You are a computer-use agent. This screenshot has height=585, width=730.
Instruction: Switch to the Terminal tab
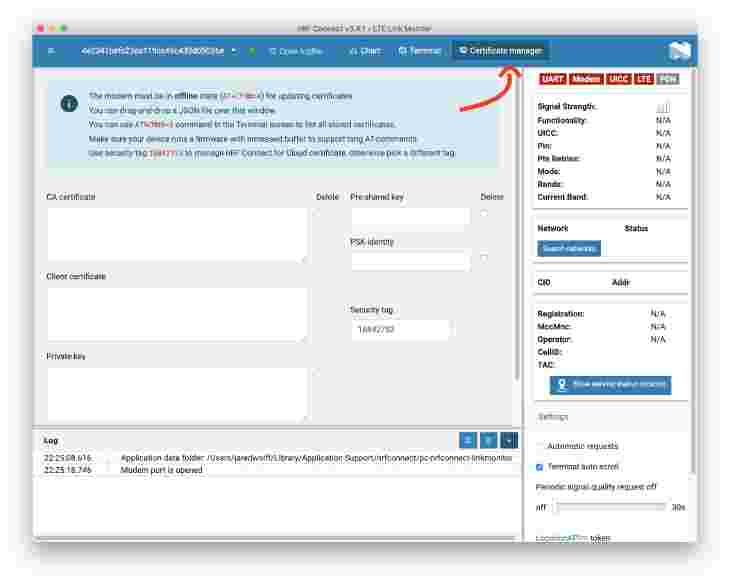pos(419,51)
